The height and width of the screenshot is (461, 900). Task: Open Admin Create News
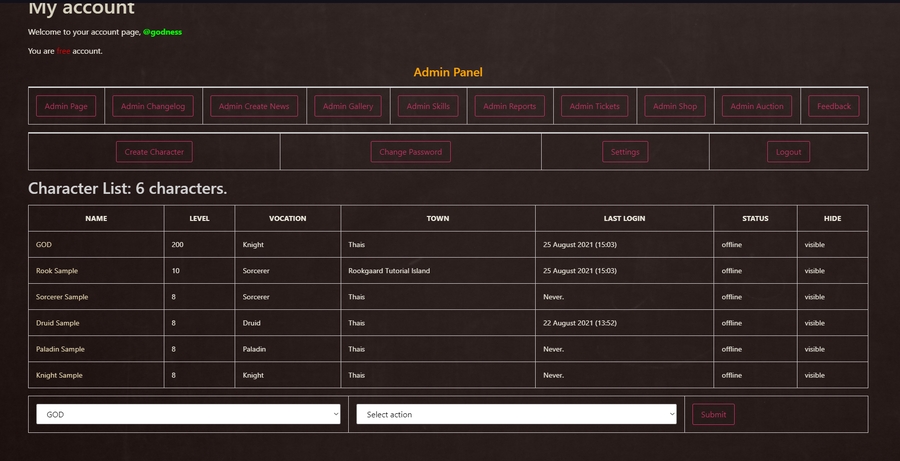click(254, 106)
